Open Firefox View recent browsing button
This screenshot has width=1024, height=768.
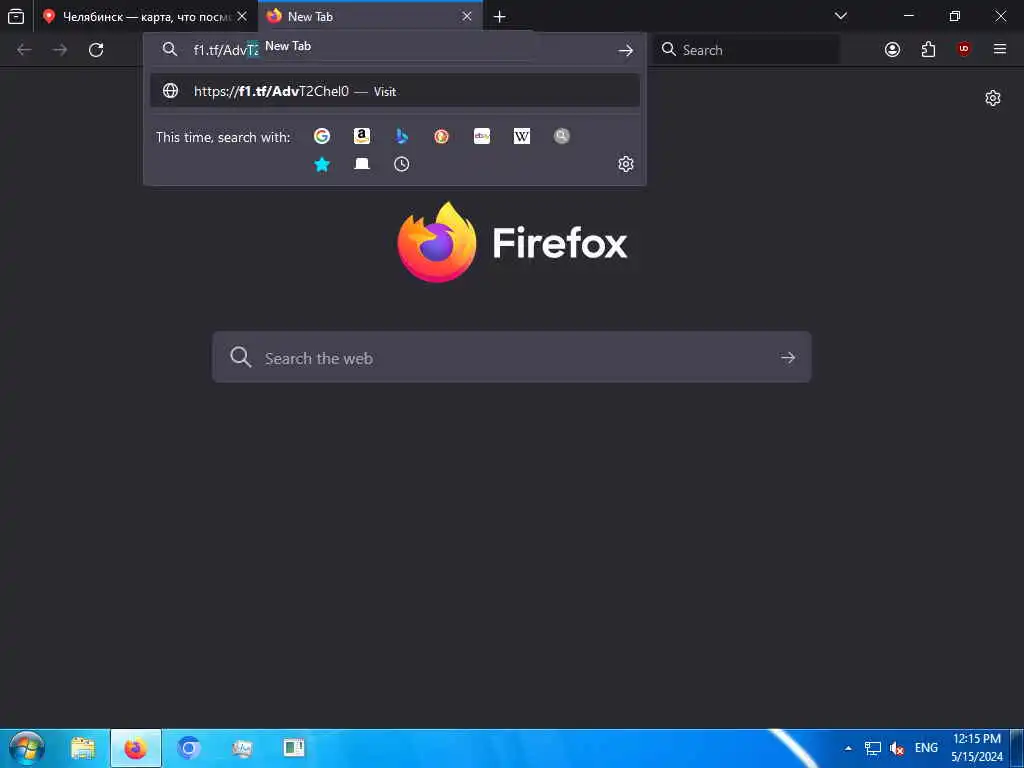(x=16, y=17)
